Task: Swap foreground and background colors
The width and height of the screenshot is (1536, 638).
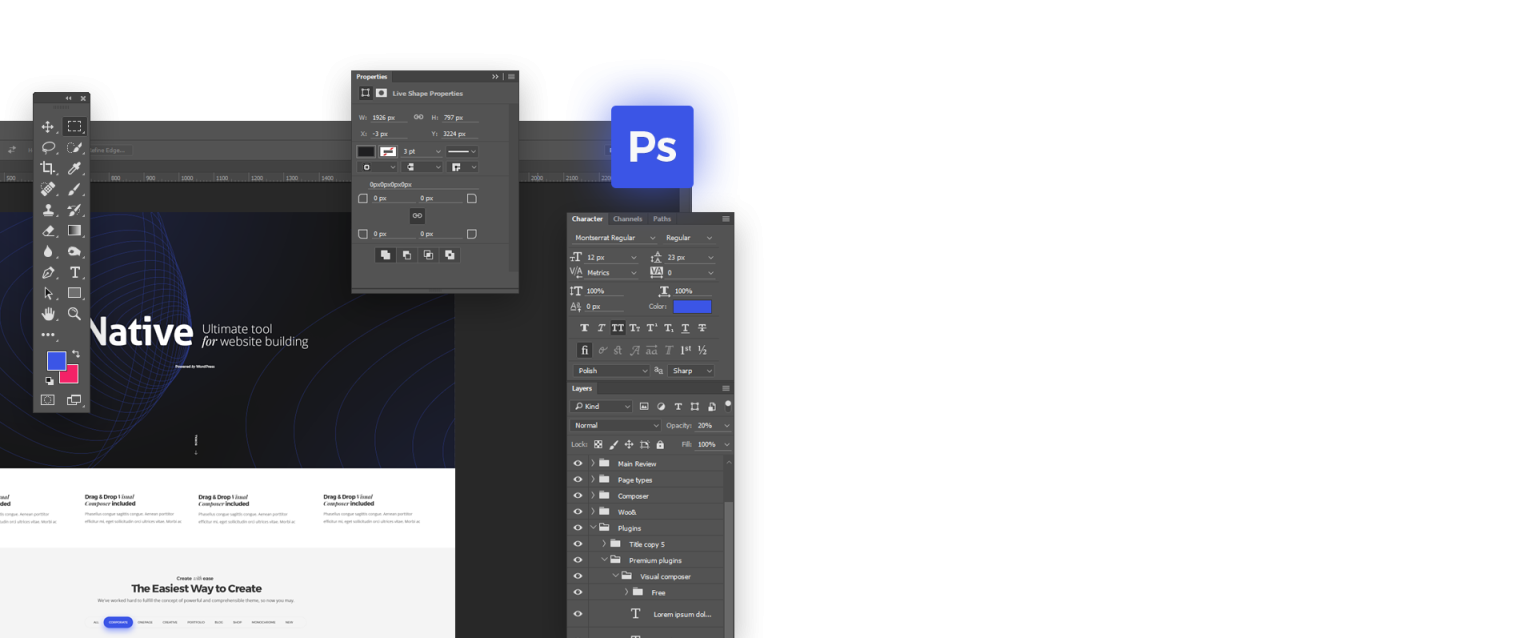Action: coord(75,354)
